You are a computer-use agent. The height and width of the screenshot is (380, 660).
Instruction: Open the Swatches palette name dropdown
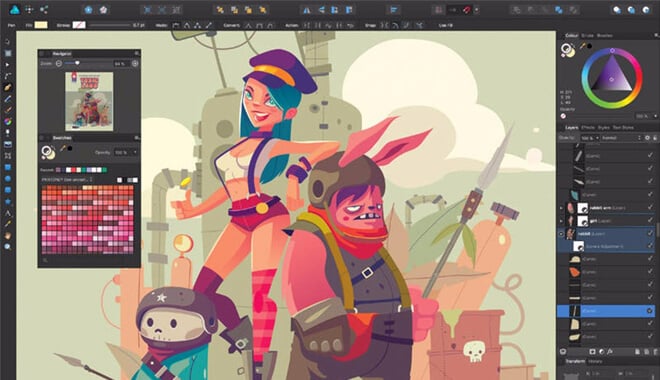(67, 180)
